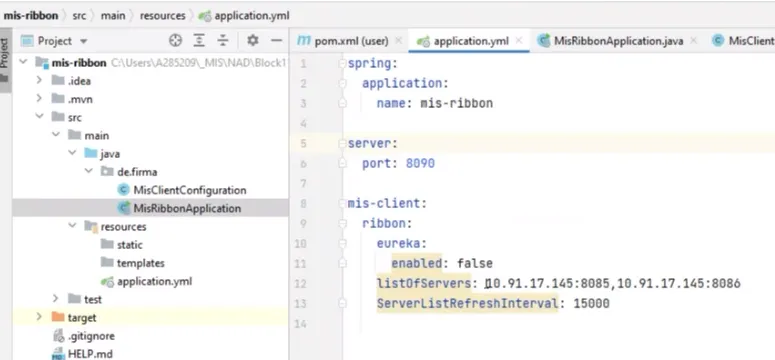Viewport: 775px width, 360px height.
Task: Open application.yml in project tree
Action: tap(154, 281)
